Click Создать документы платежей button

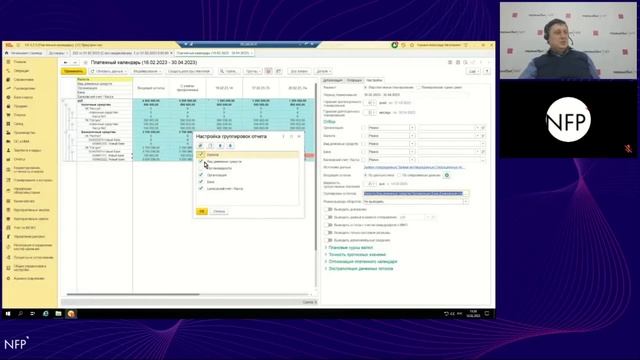[189, 71]
